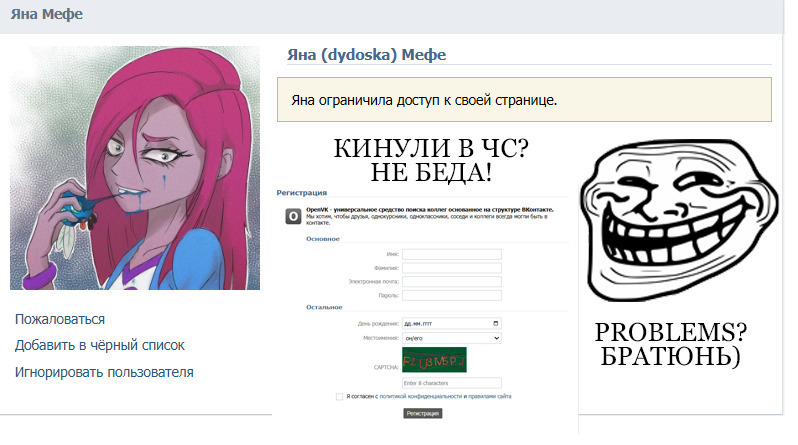Choose Игнорировать пользователя option
Viewport: 798px width, 445px height.
(104, 372)
